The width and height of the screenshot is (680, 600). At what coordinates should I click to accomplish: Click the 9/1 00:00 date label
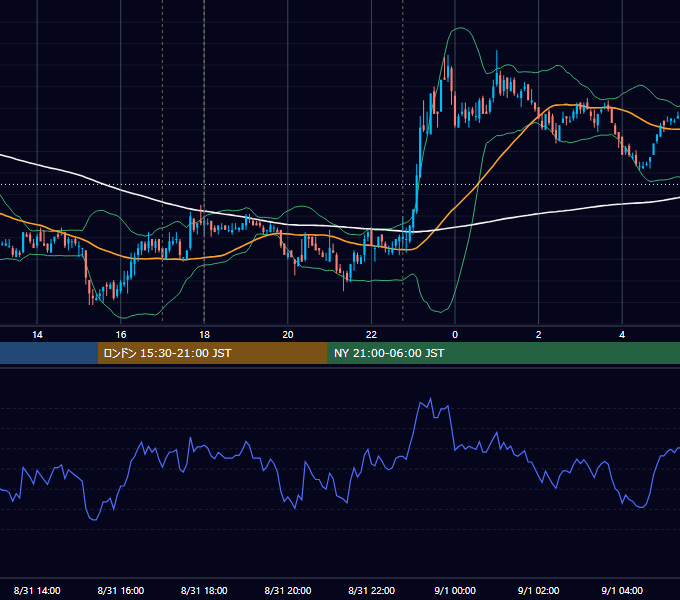click(x=455, y=590)
